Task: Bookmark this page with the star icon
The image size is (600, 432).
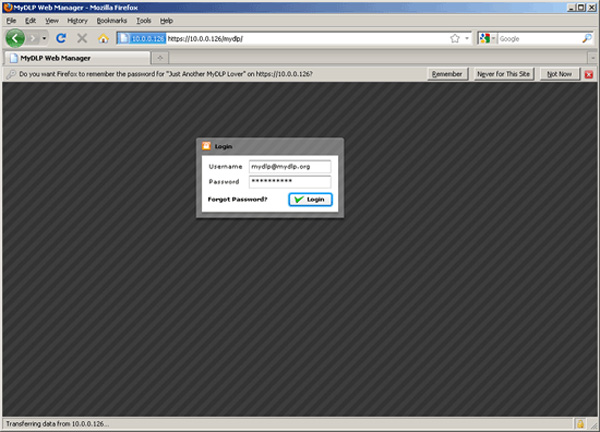Action: pyautogui.click(x=455, y=38)
